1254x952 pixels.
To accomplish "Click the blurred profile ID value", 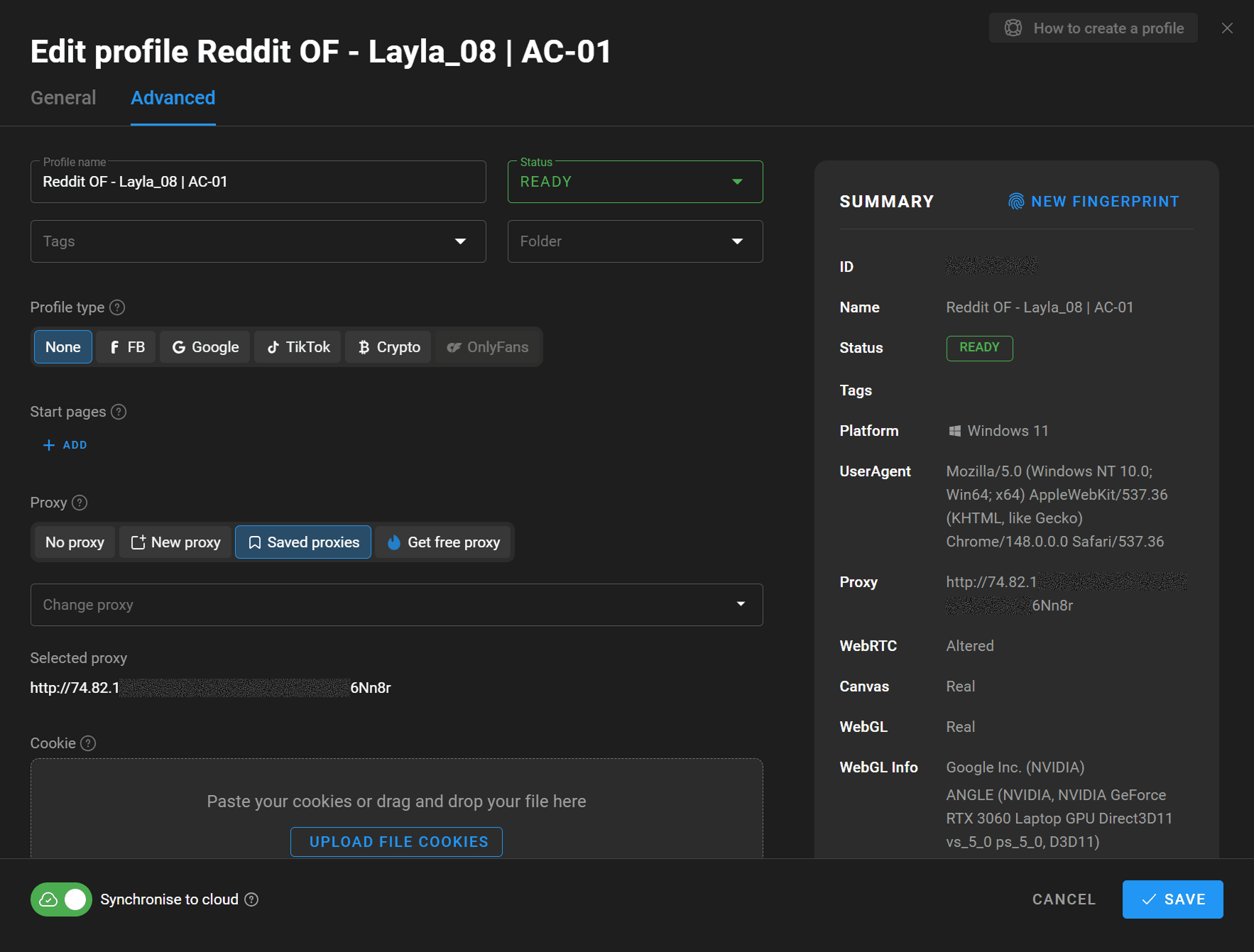I will pyautogui.click(x=991, y=266).
